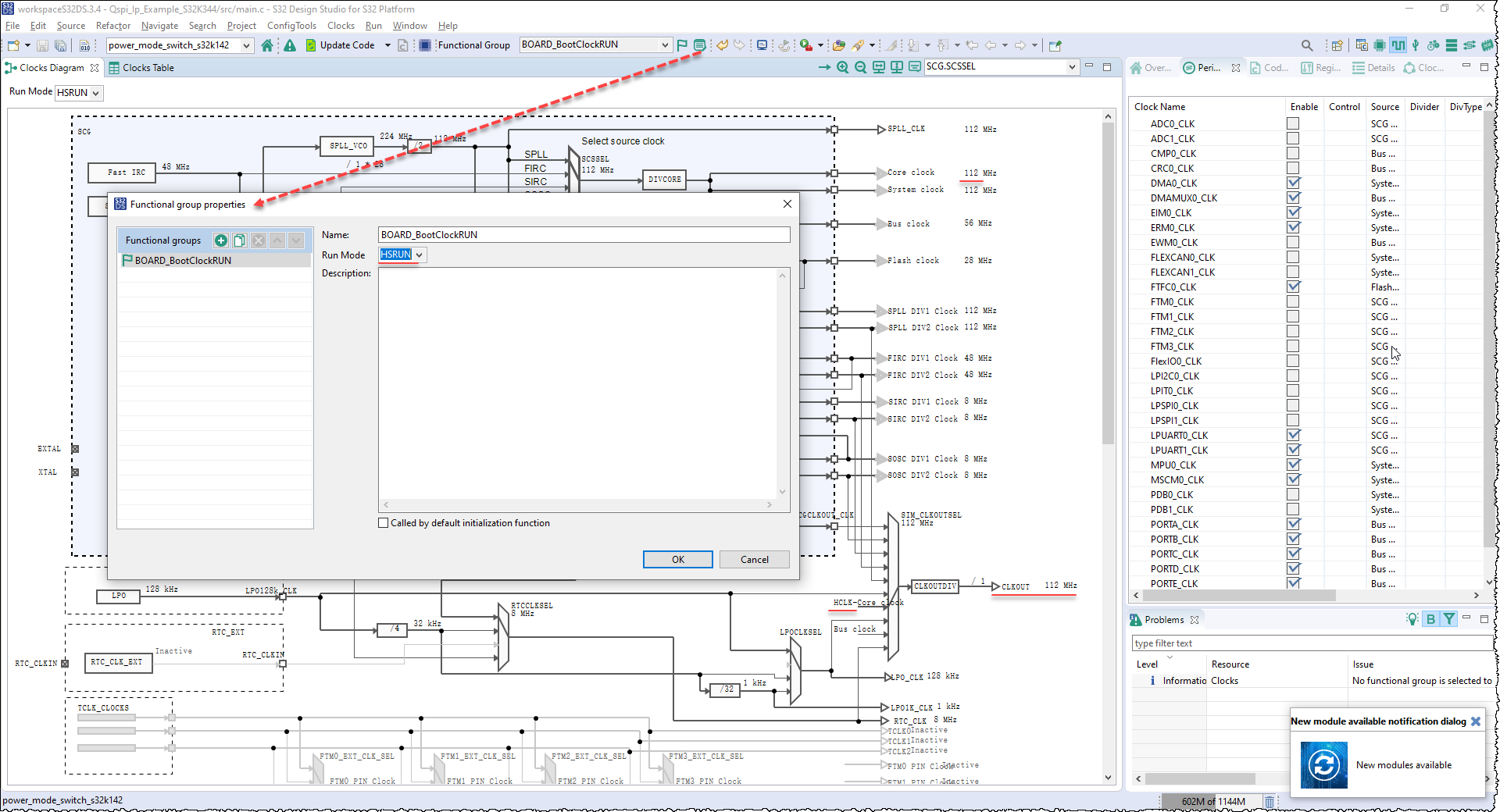
Task: Expand the BOARD_BootClockRUN functional group dropdown
Action: pyautogui.click(x=665, y=45)
